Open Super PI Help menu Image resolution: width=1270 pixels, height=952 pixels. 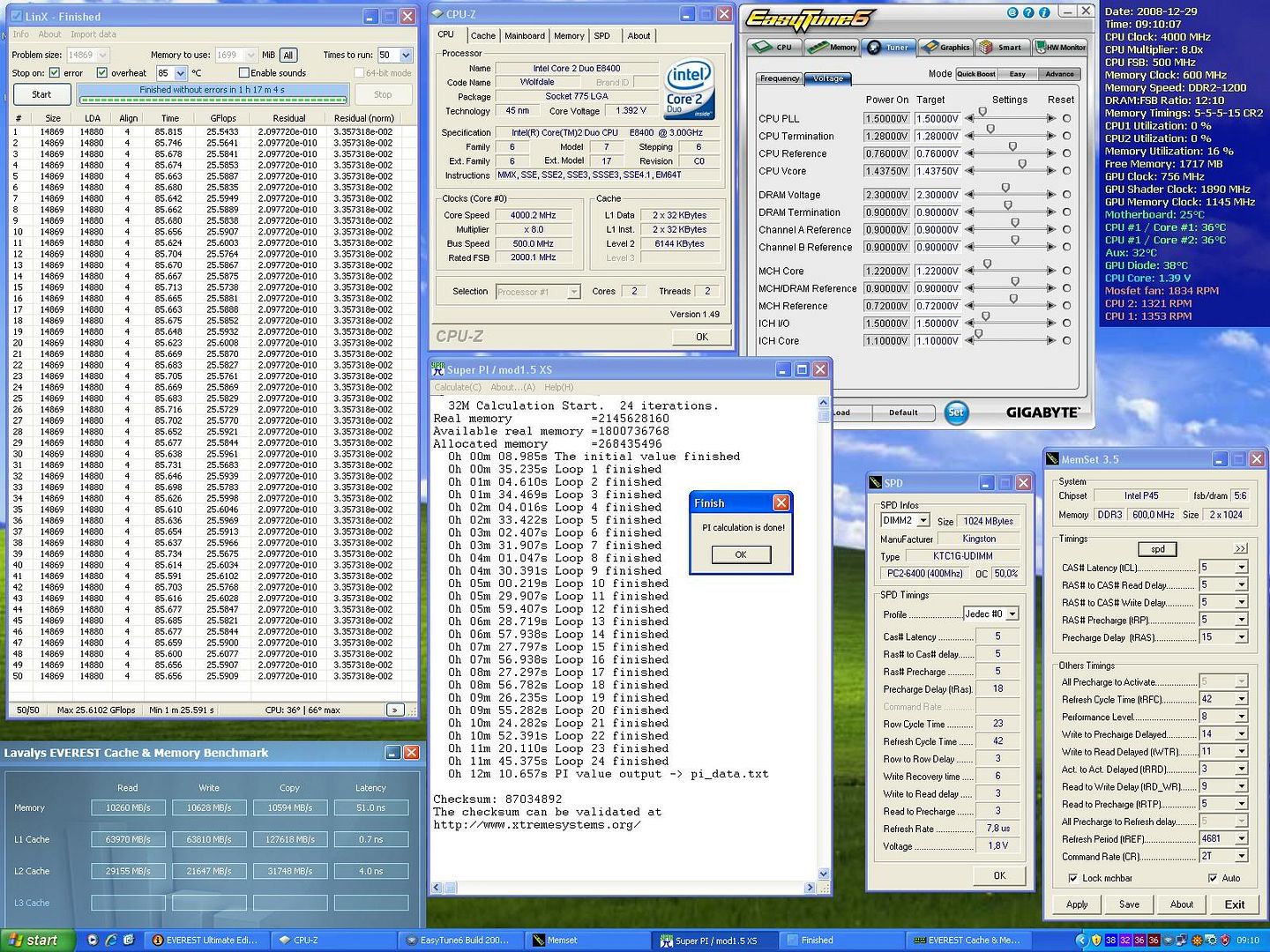558,387
